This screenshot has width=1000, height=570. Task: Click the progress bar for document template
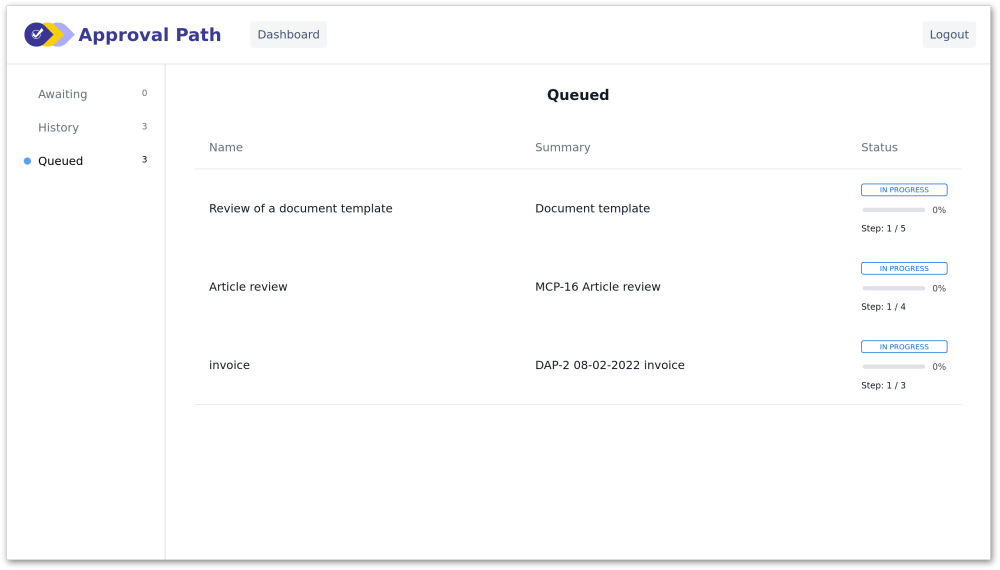coord(893,210)
